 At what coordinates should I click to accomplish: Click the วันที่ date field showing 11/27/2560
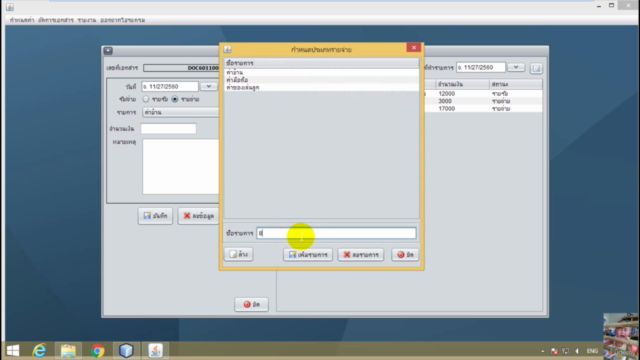click(x=170, y=87)
